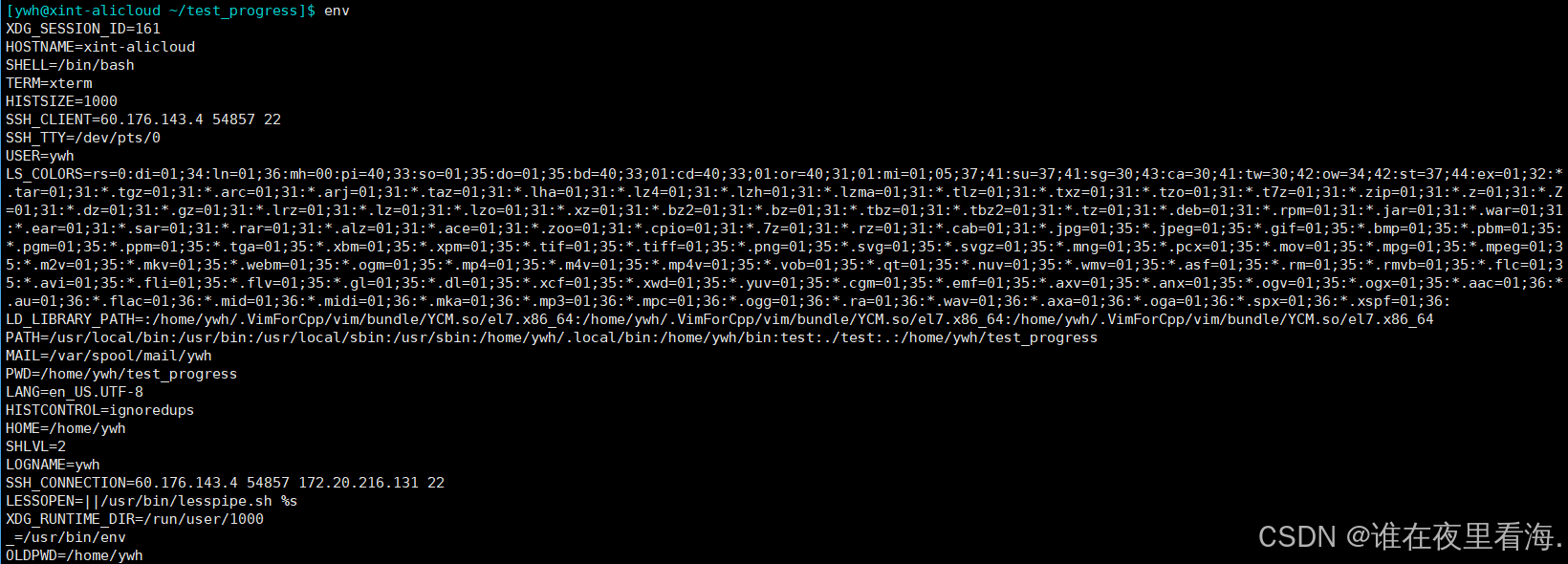
Task: Select the USER=ywh line
Action: [x=40, y=156]
